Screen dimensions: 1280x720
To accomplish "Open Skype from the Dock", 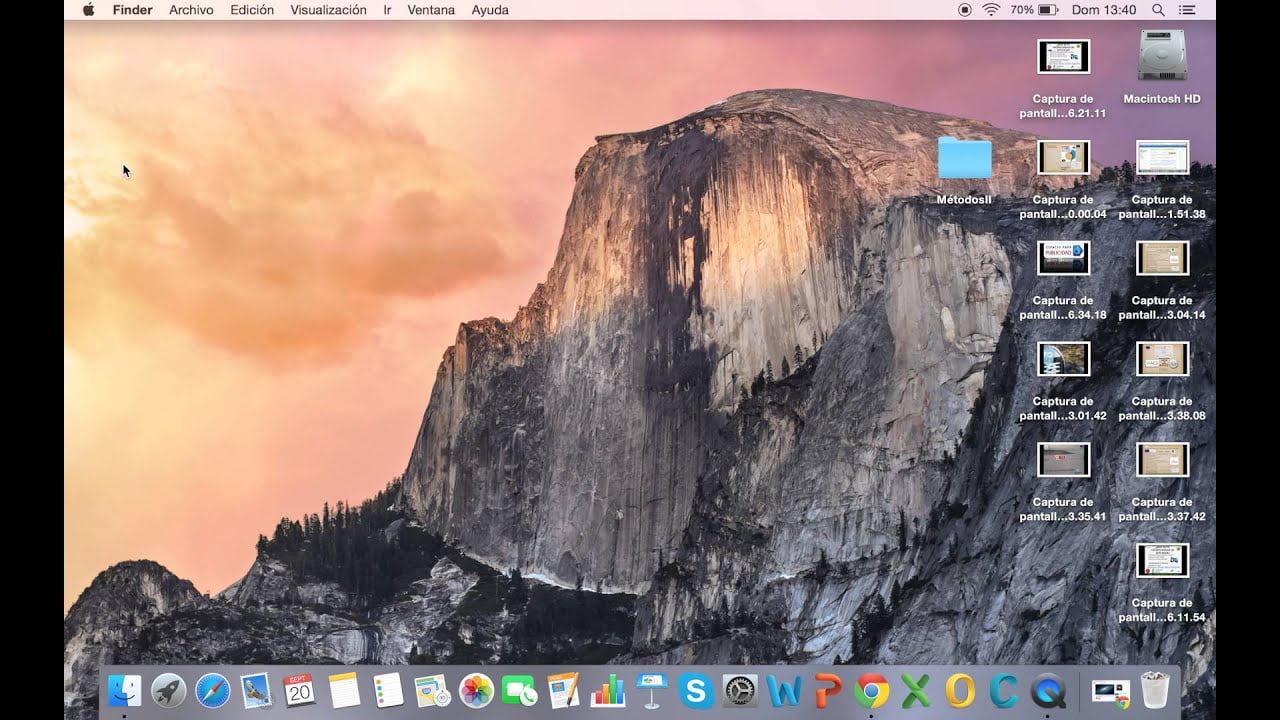I will (695, 690).
